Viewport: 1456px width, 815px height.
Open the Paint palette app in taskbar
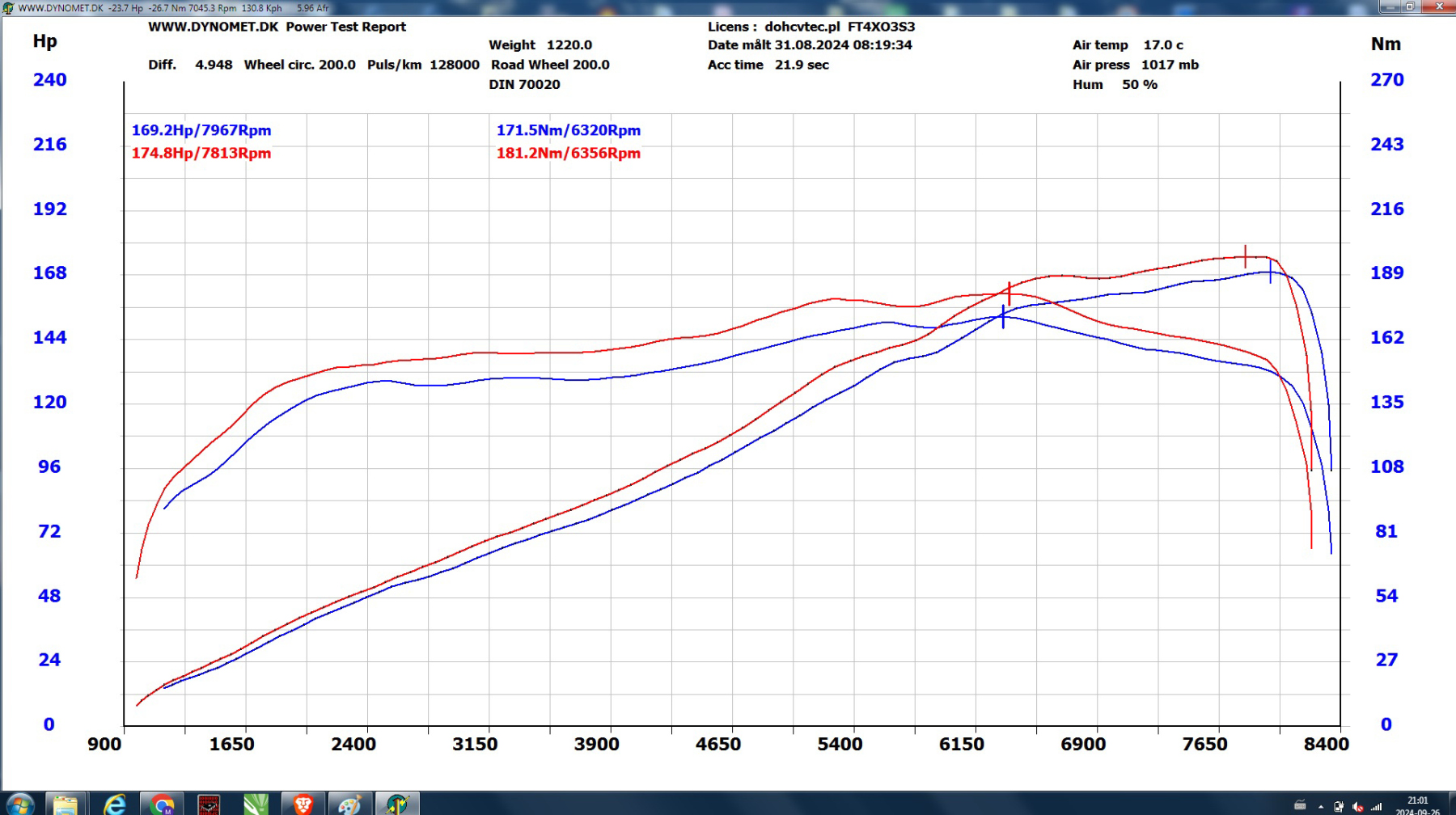[x=349, y=804]
